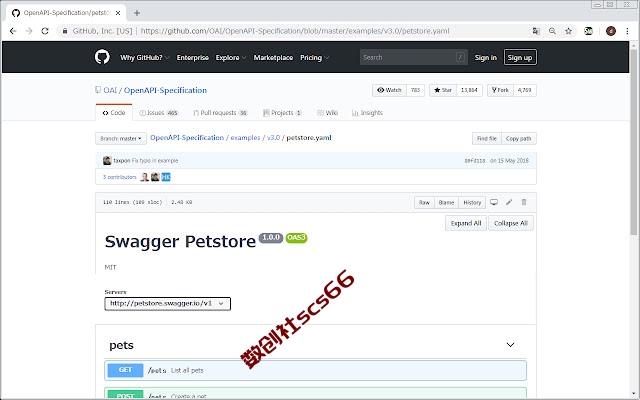
Task: Click the trash delete file icon
Action: [524, 202]
